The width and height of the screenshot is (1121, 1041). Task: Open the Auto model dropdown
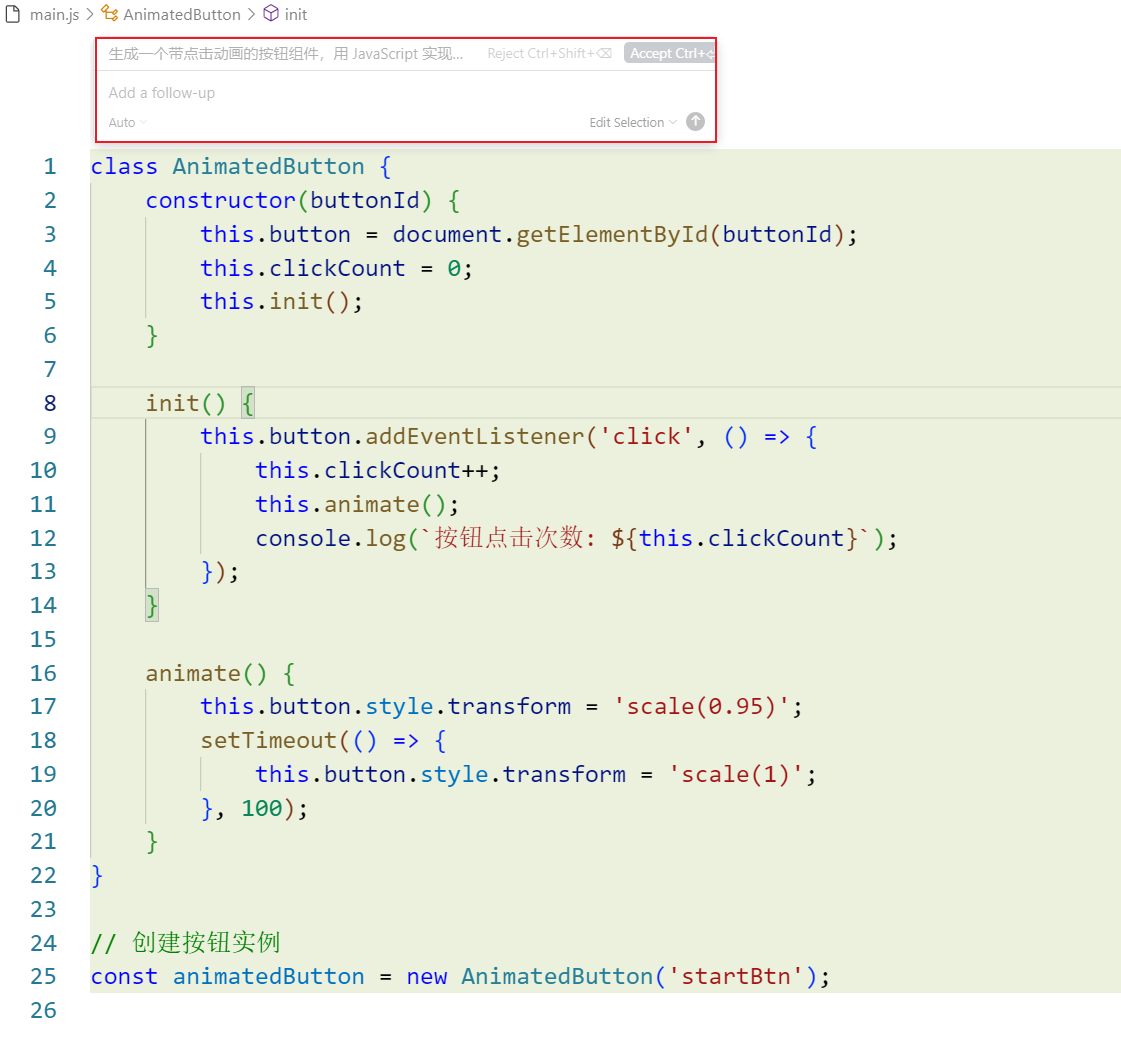tap(127, 123)
